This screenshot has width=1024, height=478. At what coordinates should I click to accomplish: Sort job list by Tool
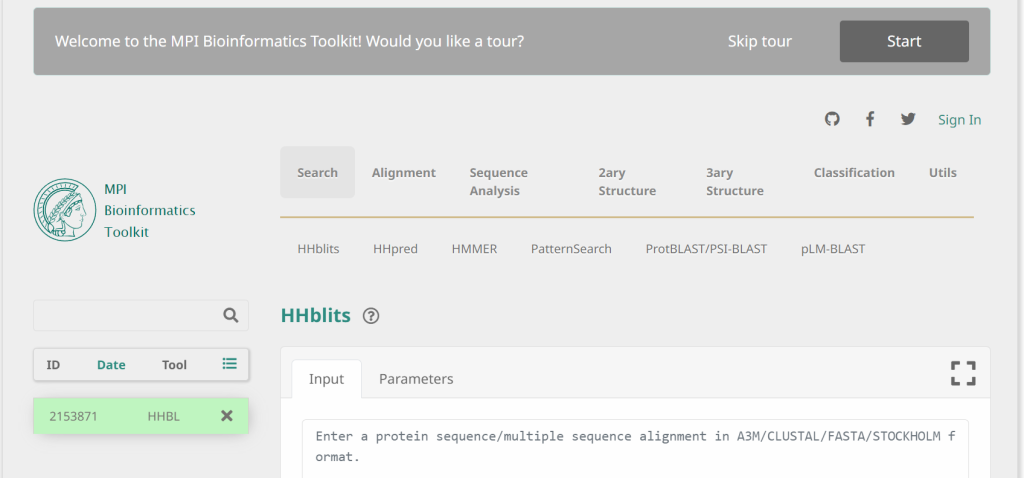(x=174, y=365)
